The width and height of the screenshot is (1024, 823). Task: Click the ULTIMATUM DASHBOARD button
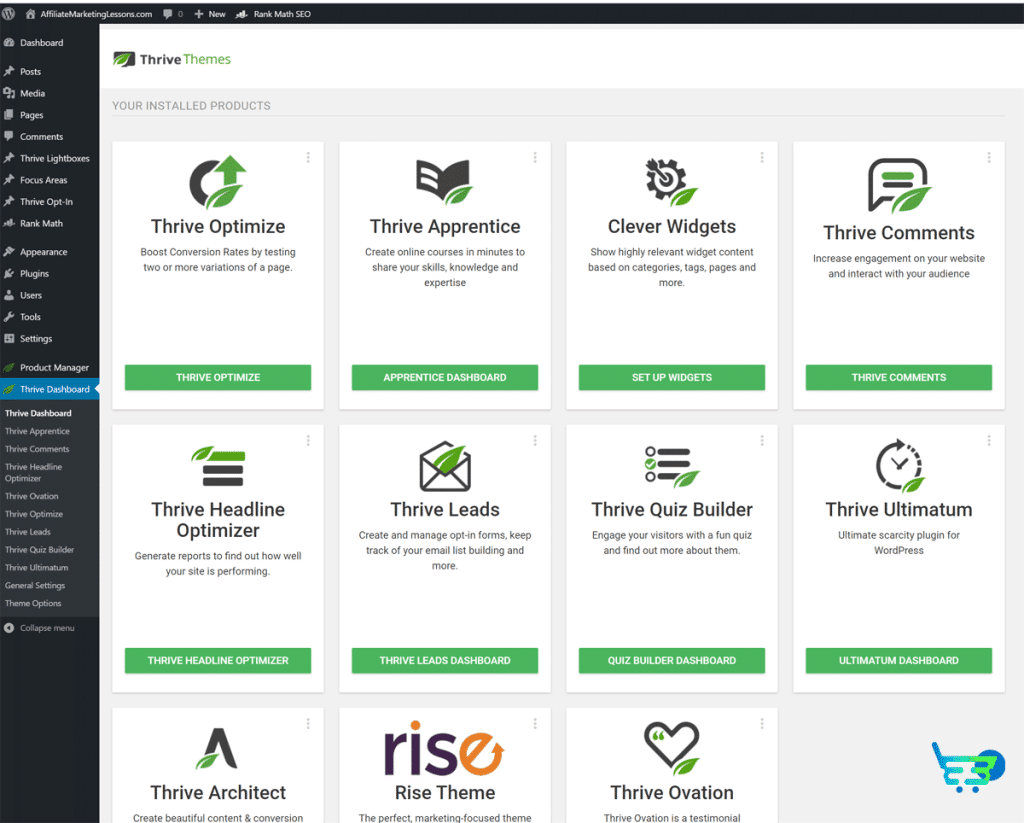pyautogui.click(x=899, y=660)
